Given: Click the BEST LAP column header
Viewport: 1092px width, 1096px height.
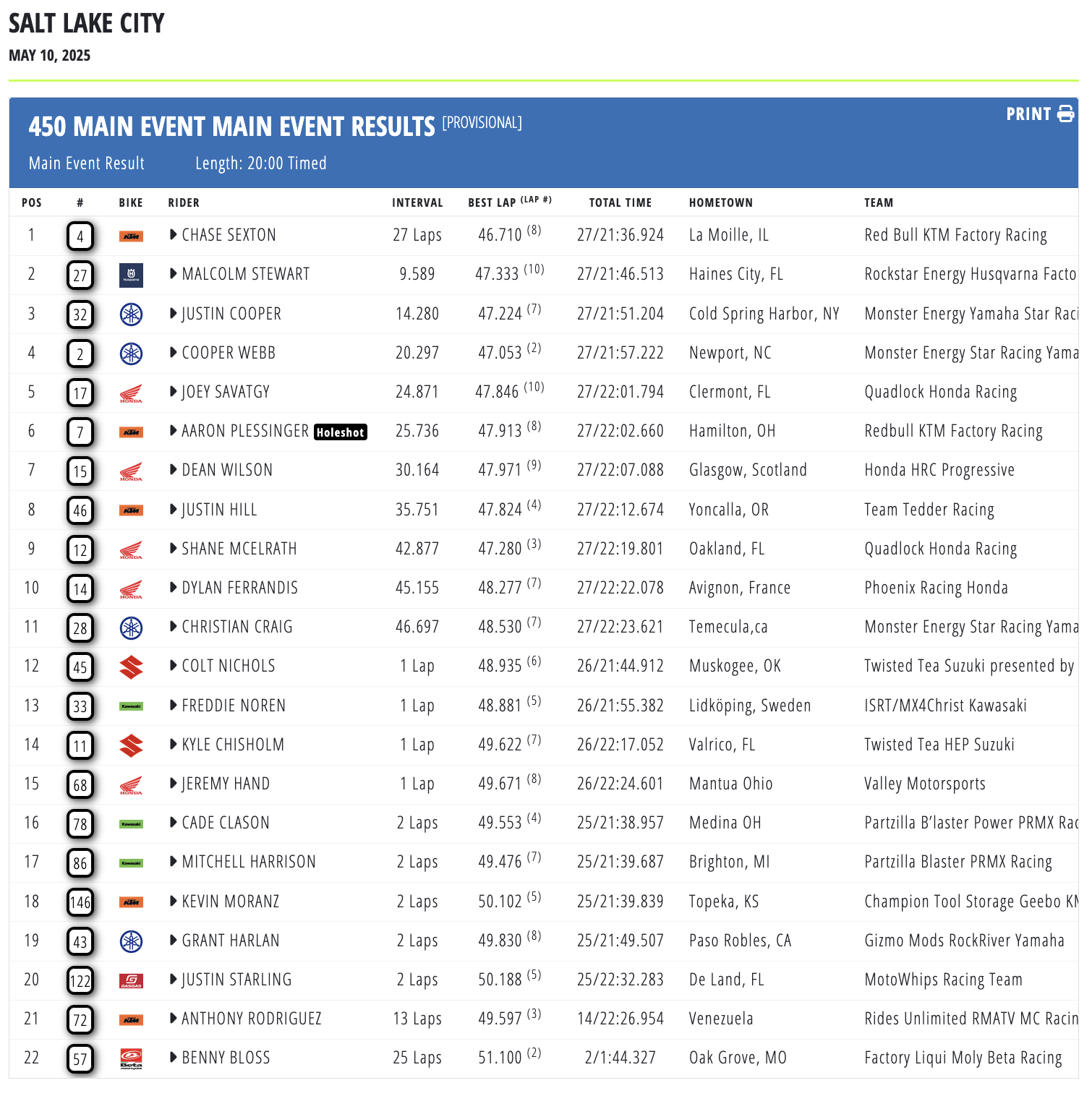Looking at the screenshot, I should click(509, 202).
